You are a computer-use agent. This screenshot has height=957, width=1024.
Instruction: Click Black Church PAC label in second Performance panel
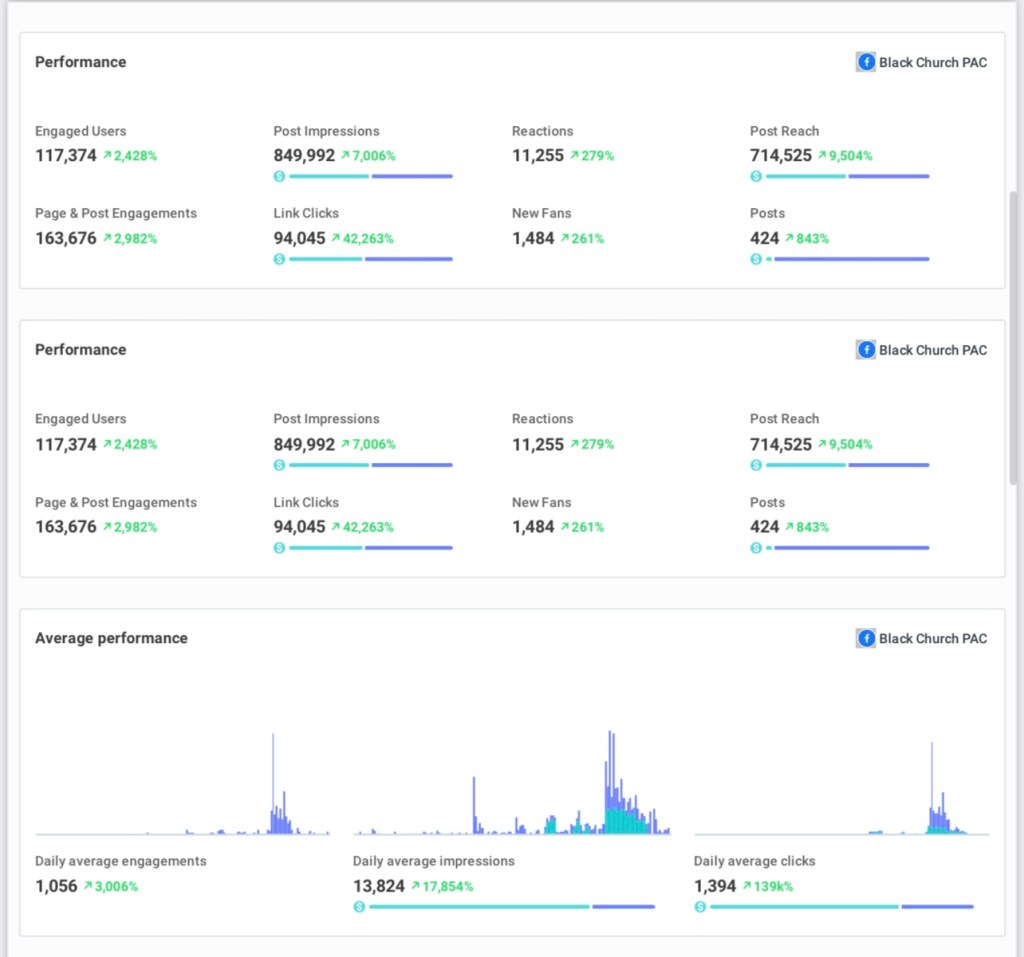click(932, 350)
